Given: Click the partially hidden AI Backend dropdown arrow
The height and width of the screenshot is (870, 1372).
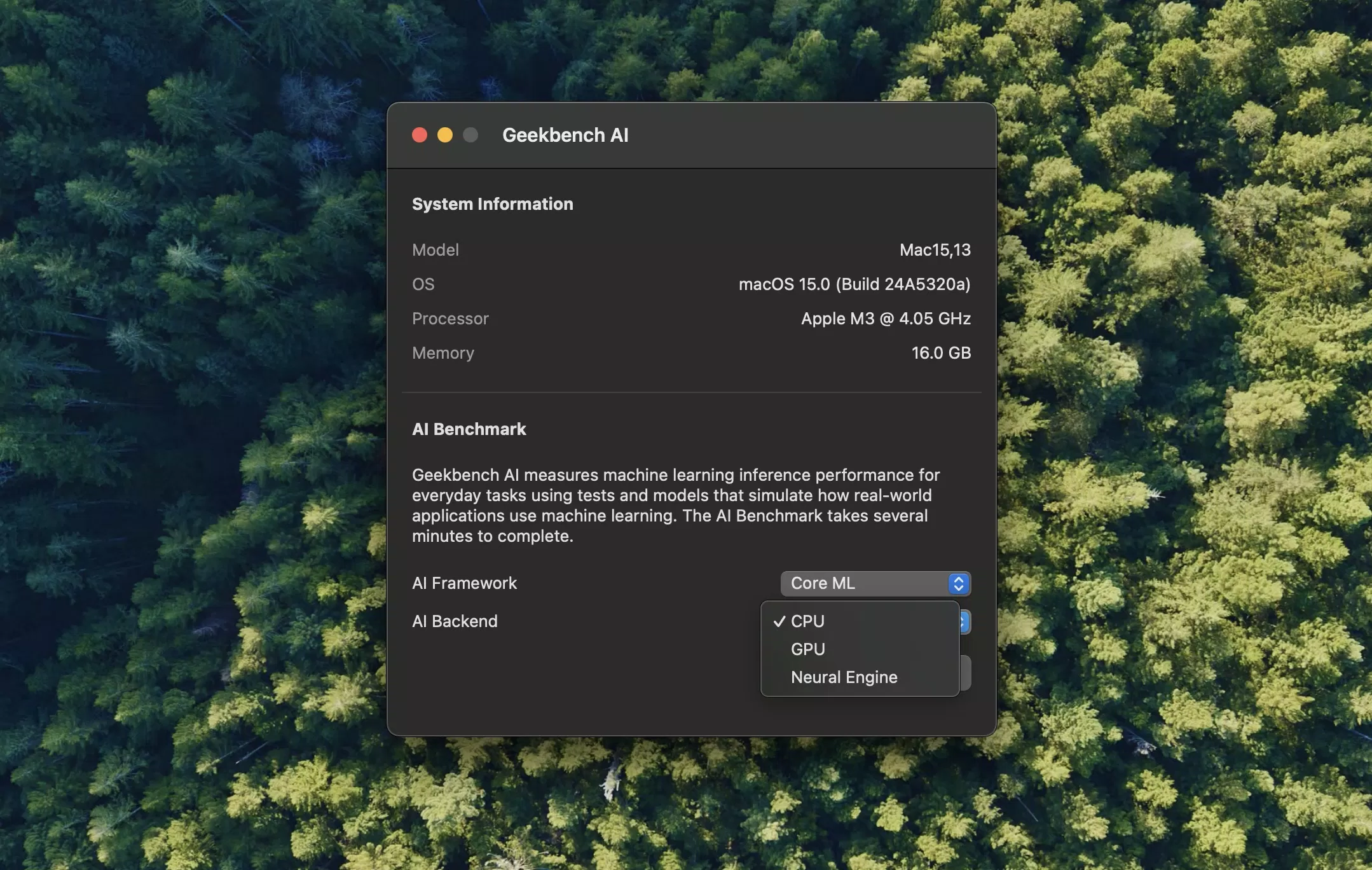Looking at the screenshot, I should pos(965,621).
